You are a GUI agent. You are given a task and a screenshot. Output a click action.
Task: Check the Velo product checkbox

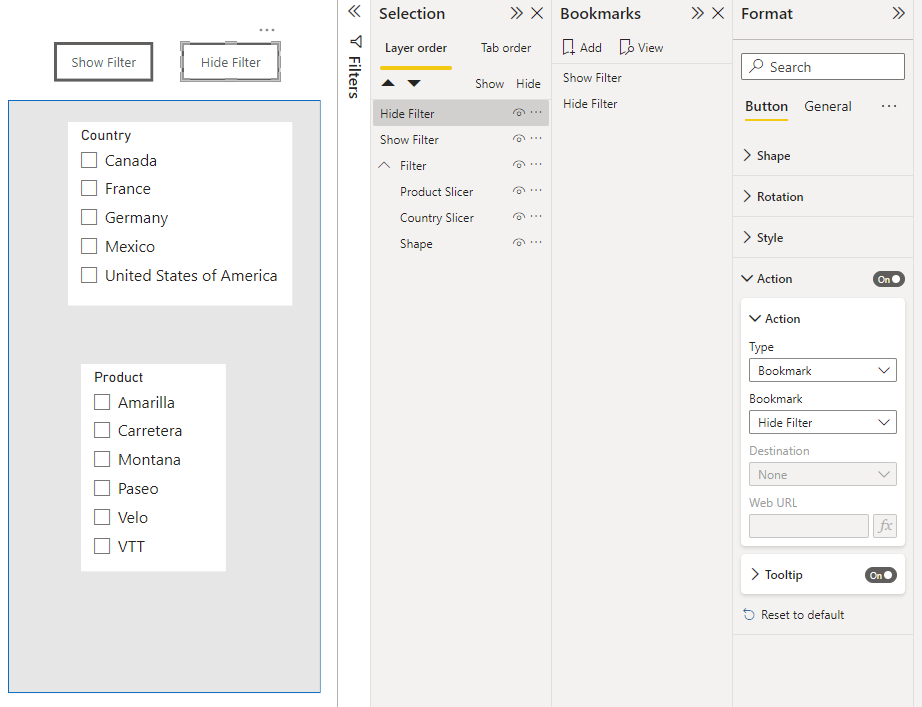102,517
